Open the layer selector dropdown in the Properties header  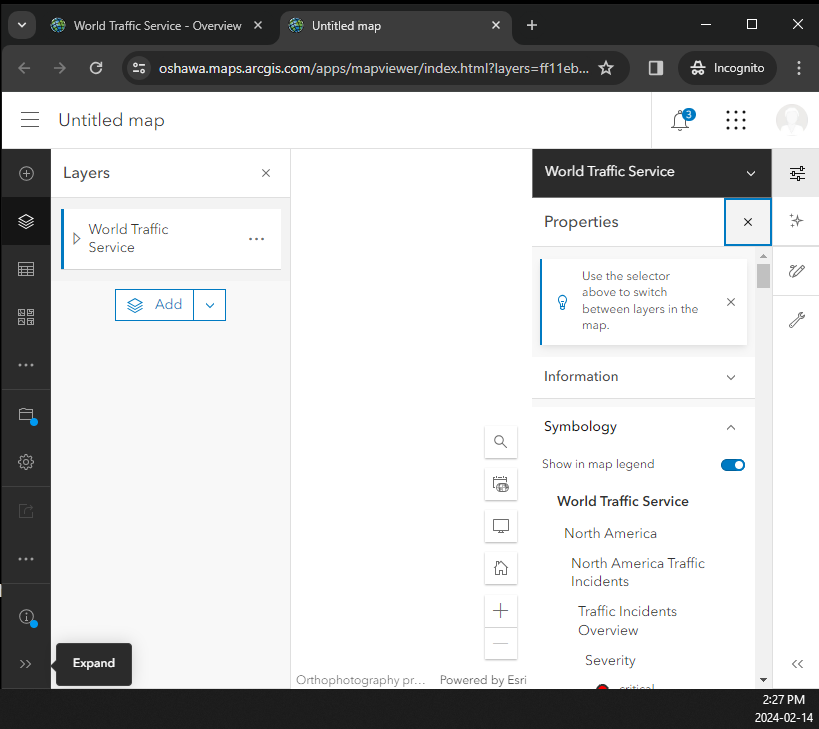(751, 172)
